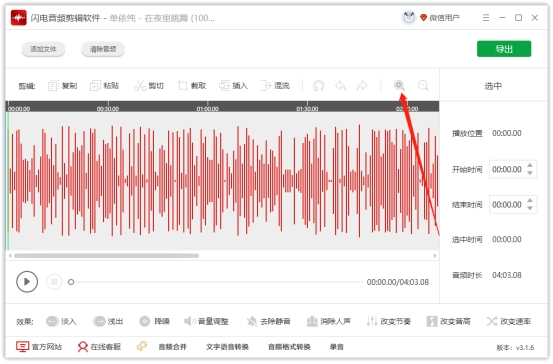Select the 复制 copy tool

[62, 85]
